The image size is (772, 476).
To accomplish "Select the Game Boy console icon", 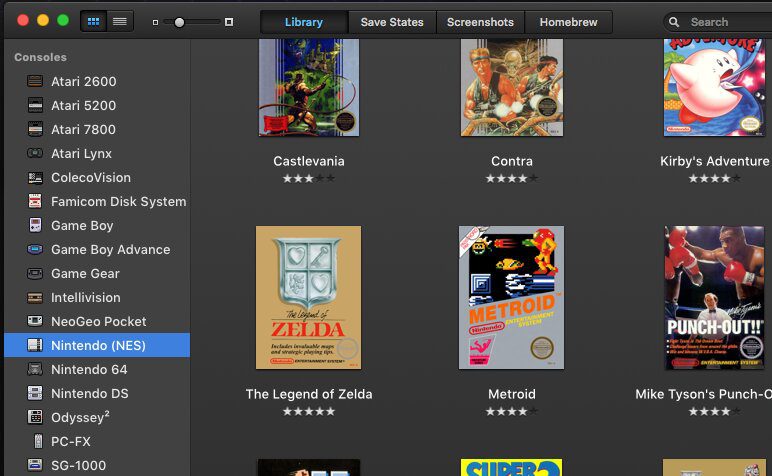I will [35, 225].
